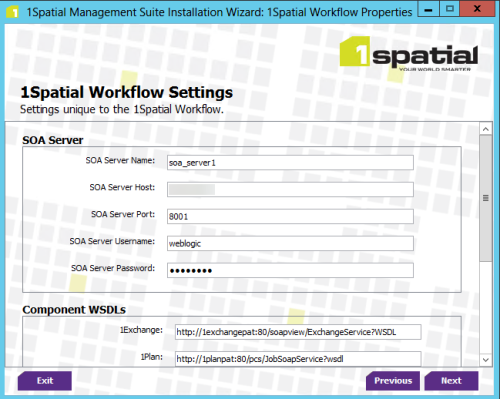500x399 pixels.
Task: Click the 1Plan label
Action: point(152,357)
